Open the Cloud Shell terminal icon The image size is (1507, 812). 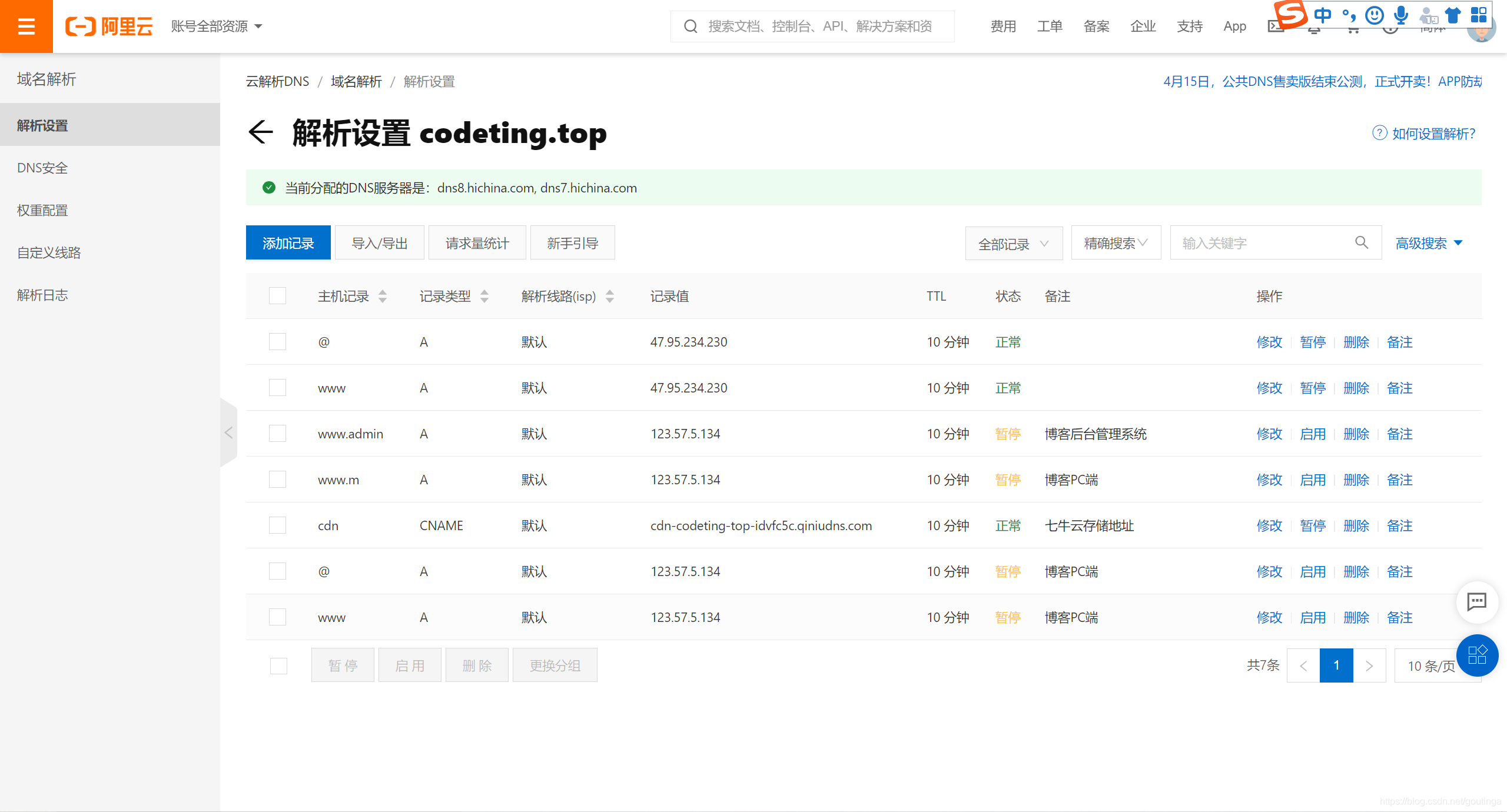[x=1275, y=26]
